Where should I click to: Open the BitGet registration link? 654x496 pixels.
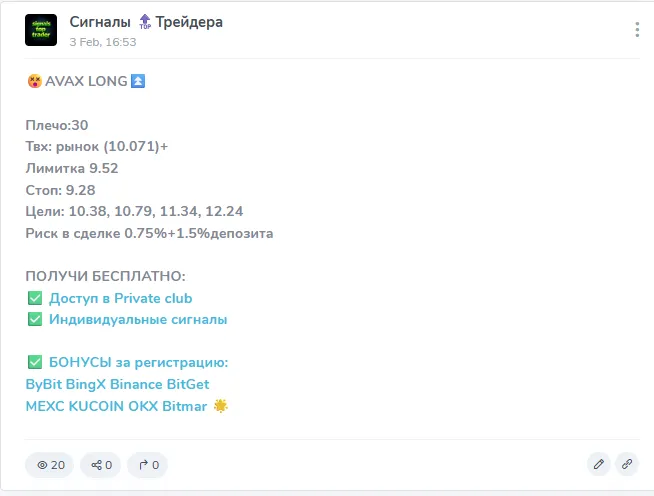pyautogui.click(x=188, y=384)
